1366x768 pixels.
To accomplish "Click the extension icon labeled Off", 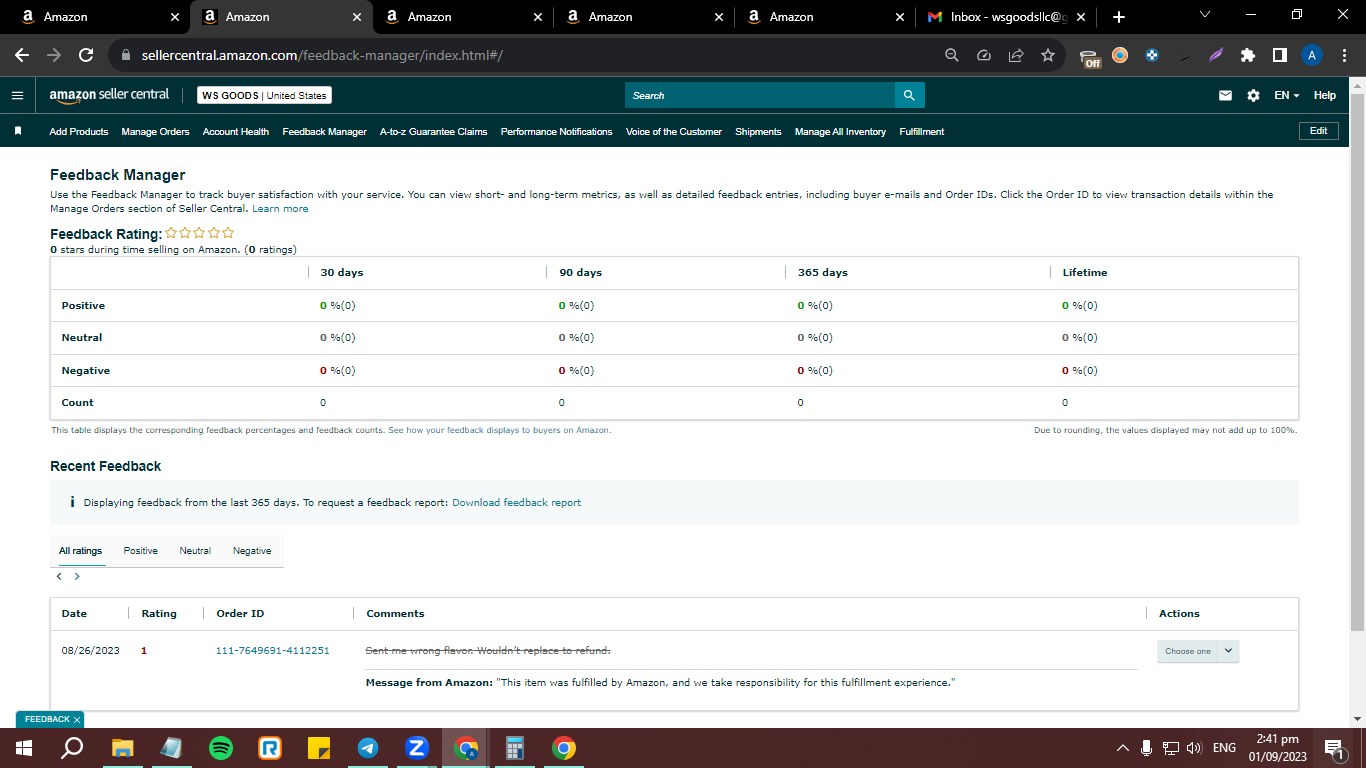I will pyautogui.click(x=1090, y=57).
